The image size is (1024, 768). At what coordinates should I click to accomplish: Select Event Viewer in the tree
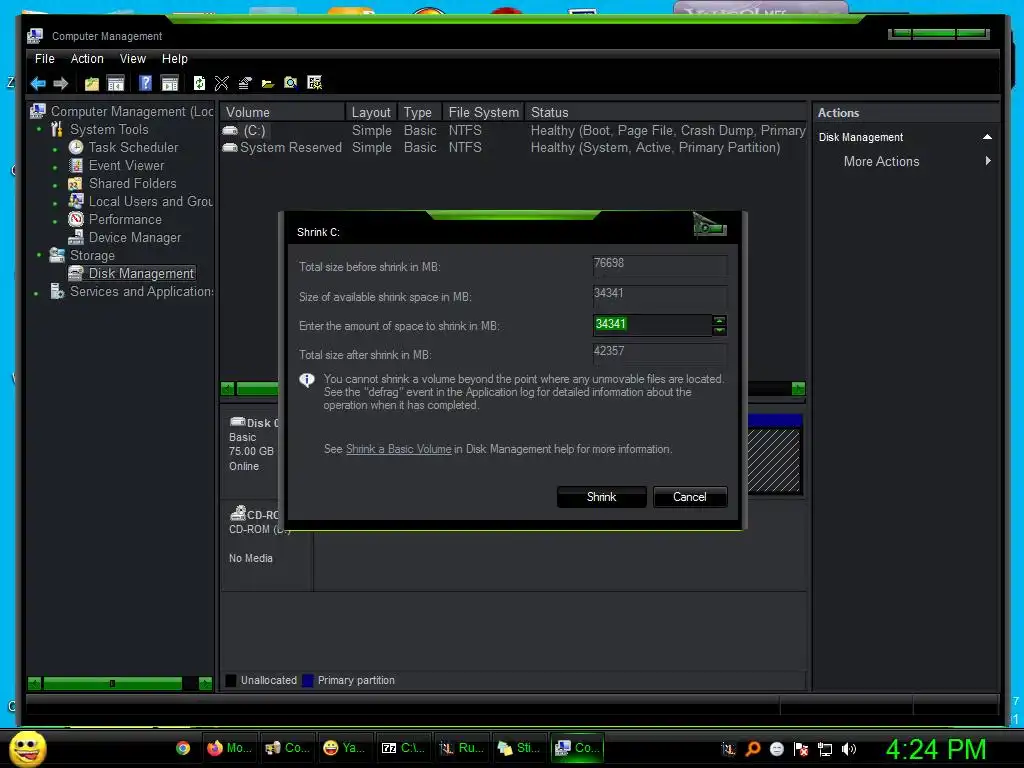coord(127,166)
